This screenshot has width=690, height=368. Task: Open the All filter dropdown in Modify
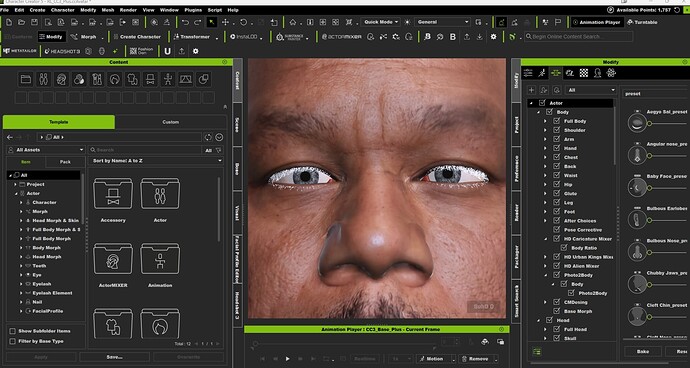591,90
